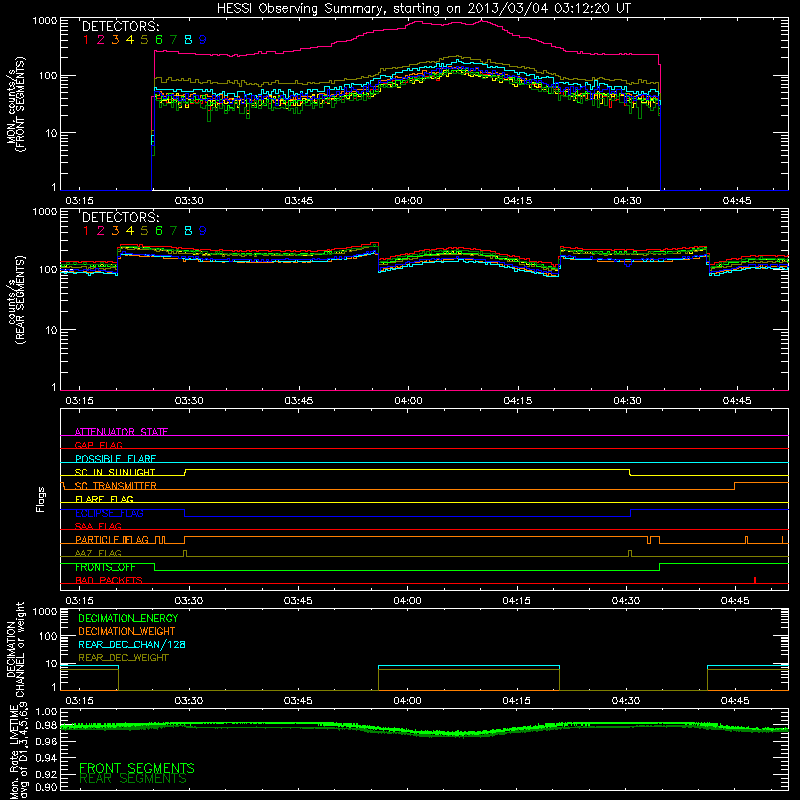Image resolution: width=800 pixels, height=800 pixels.
Task: Click 03:45 tick under rear segments plot
Action: click(299, 401)
